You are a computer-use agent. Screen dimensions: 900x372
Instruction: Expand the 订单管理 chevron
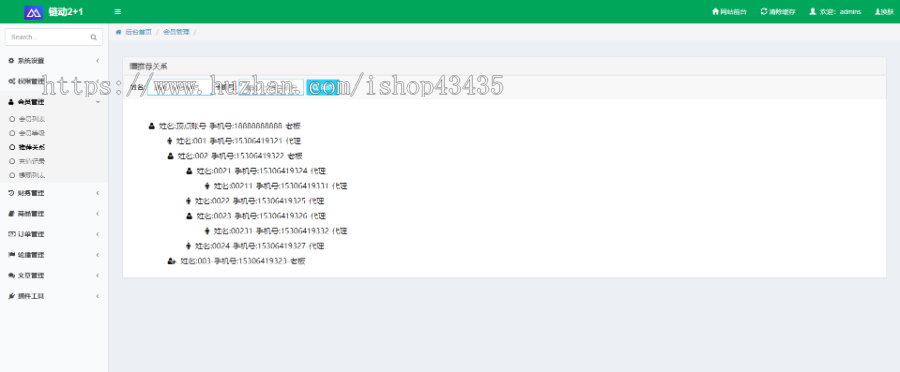coord(98,234)
